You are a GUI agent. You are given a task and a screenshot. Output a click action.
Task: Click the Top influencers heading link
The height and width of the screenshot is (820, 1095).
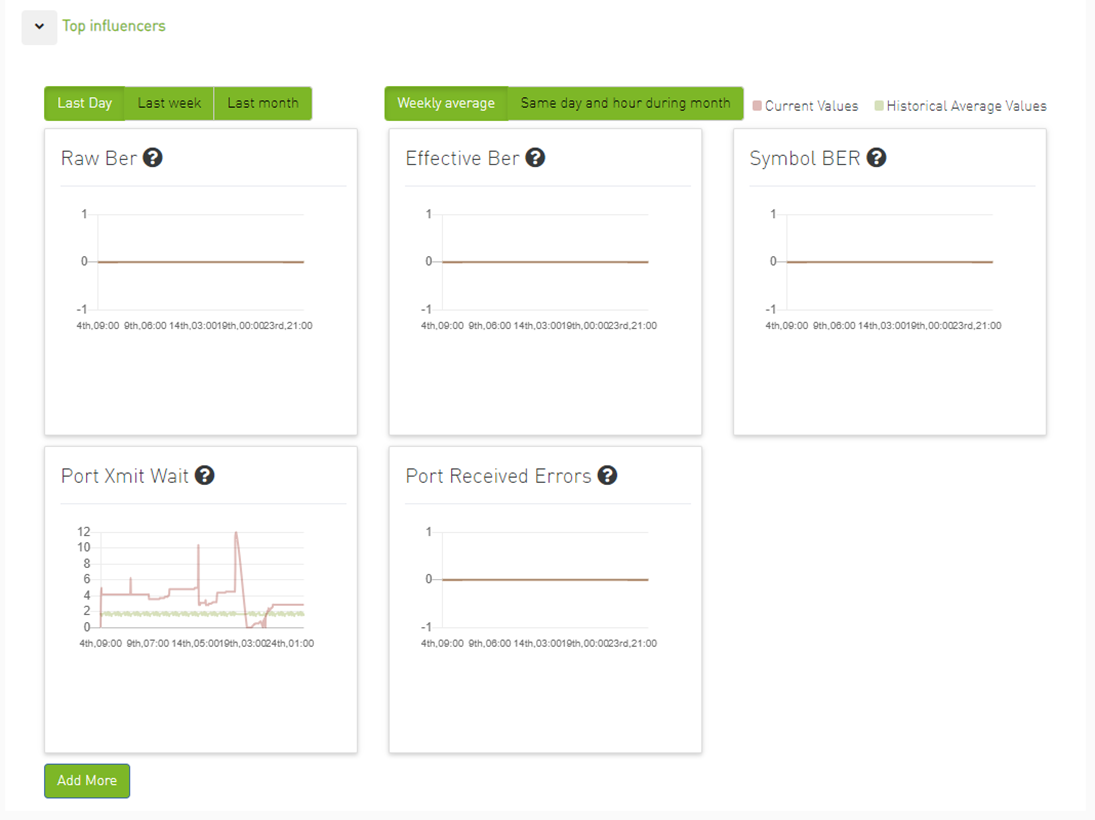tap(114, 26)
